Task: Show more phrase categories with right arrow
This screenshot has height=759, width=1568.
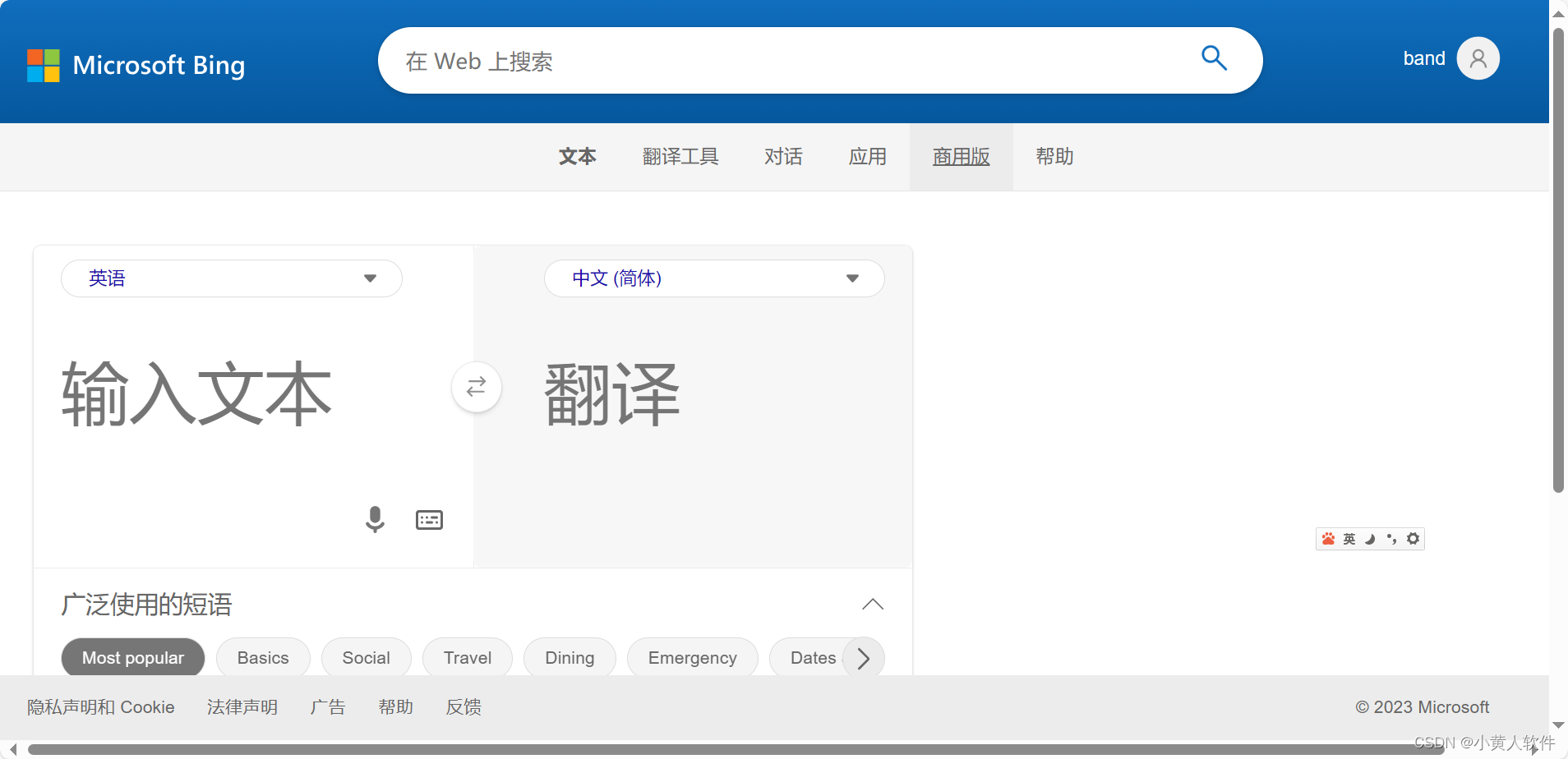Action: tap(863, 658)
